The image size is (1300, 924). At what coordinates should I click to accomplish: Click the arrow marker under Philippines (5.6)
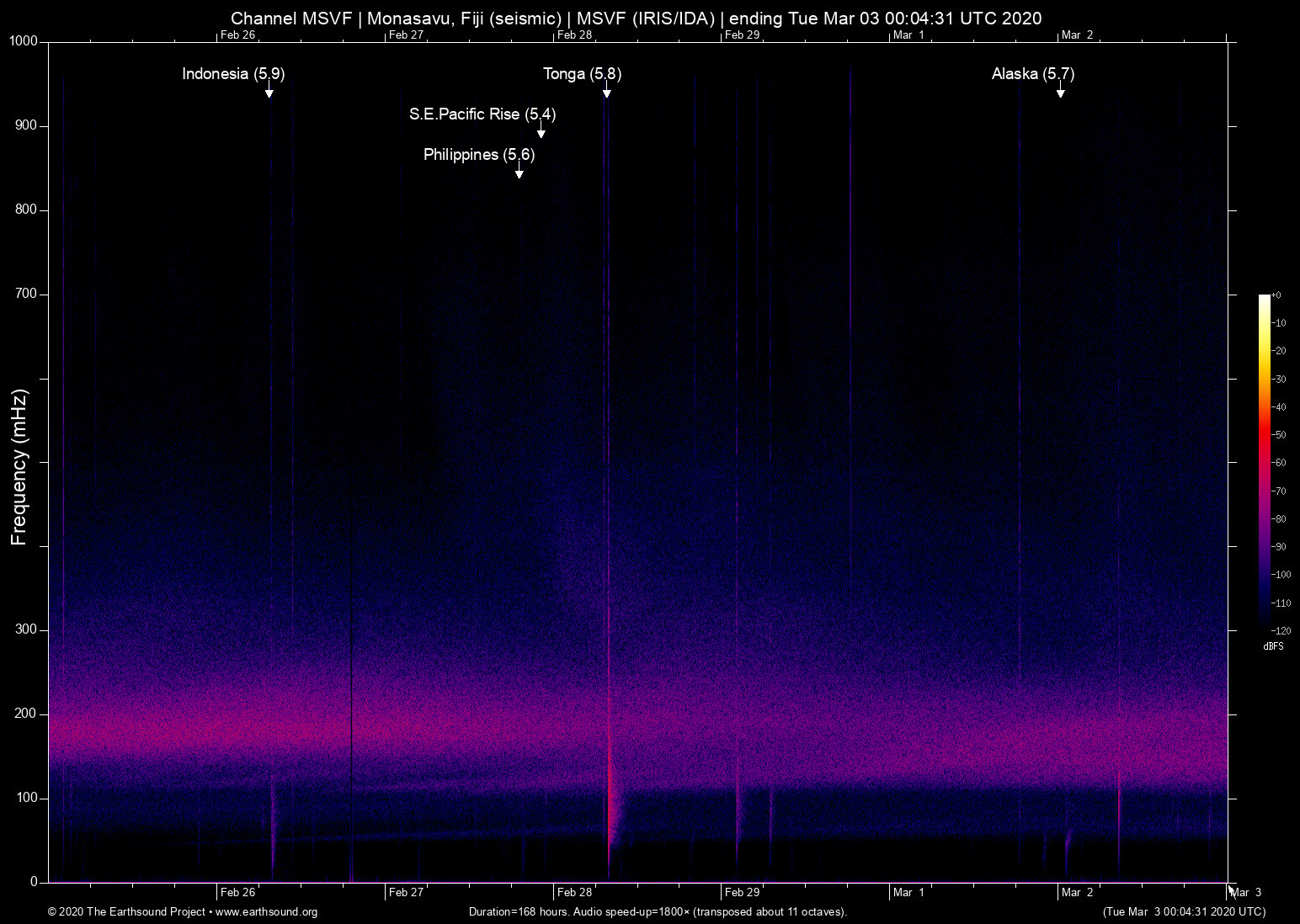[x=519, y=172]
